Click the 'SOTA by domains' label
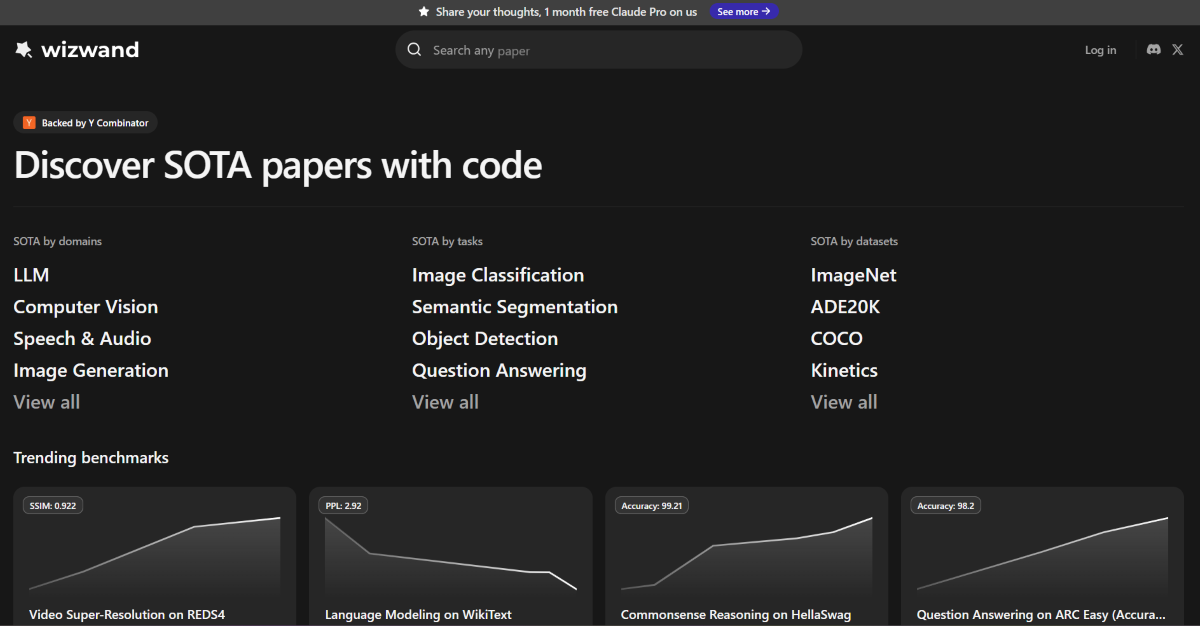This screenshot has height=626, width=1200. 58,241
